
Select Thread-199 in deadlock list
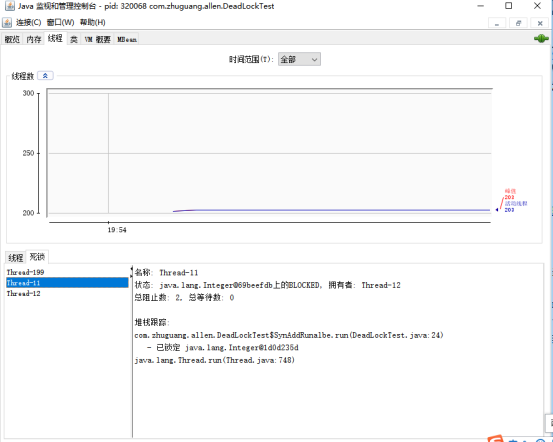[x=67, y=272]
